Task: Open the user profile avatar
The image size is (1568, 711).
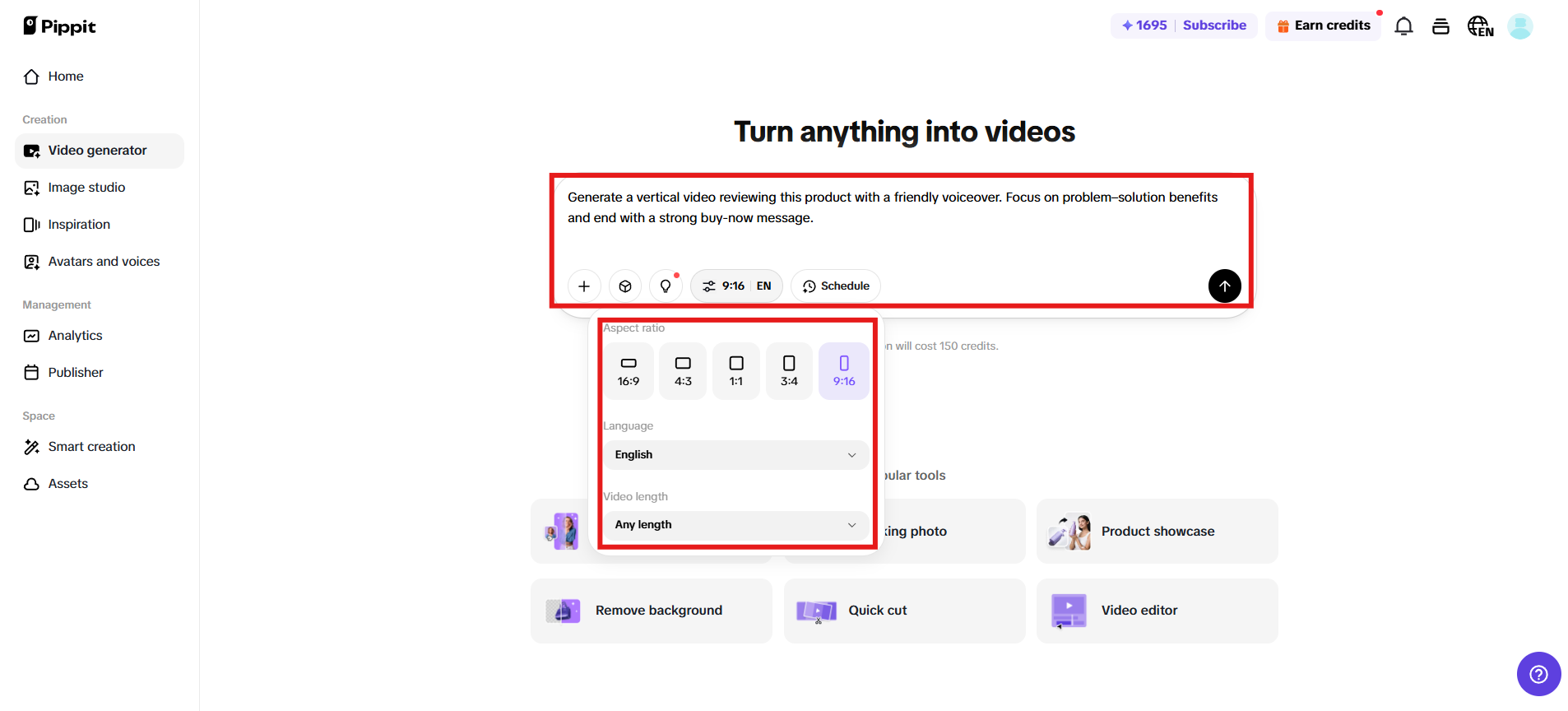Action: point(1519,26)
